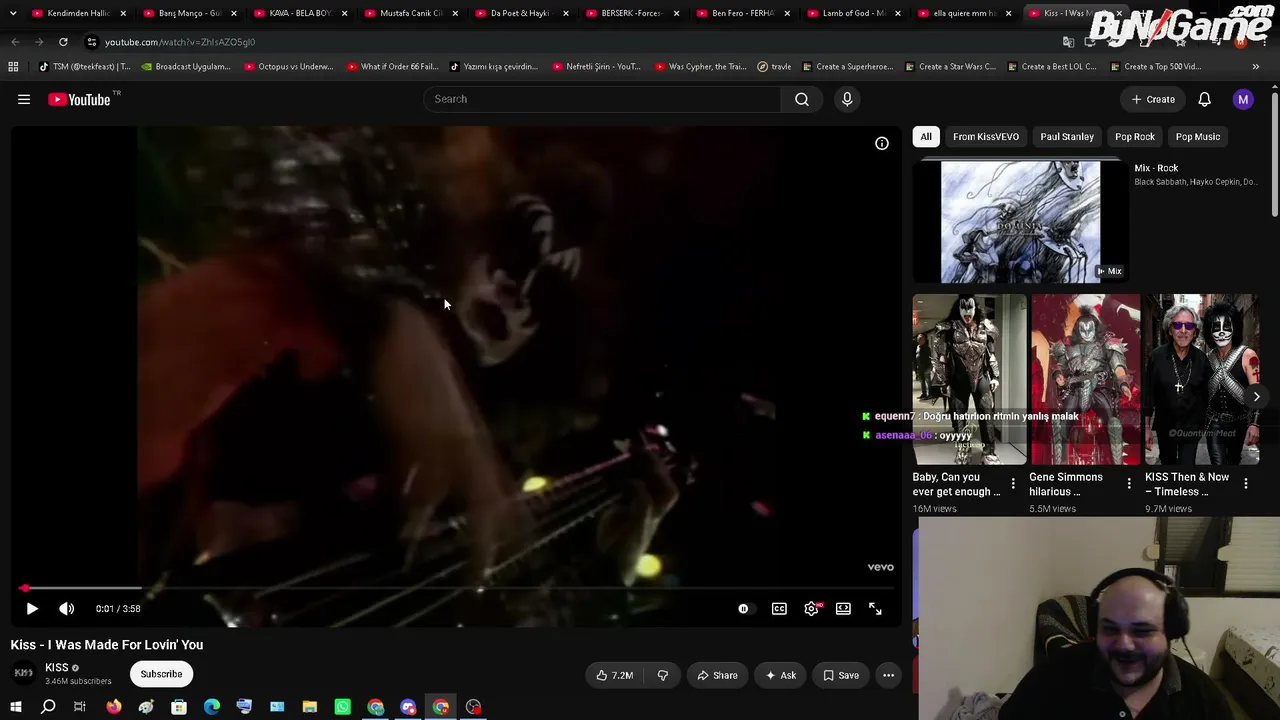
Task: Mute the video volume
Action: 67,608
